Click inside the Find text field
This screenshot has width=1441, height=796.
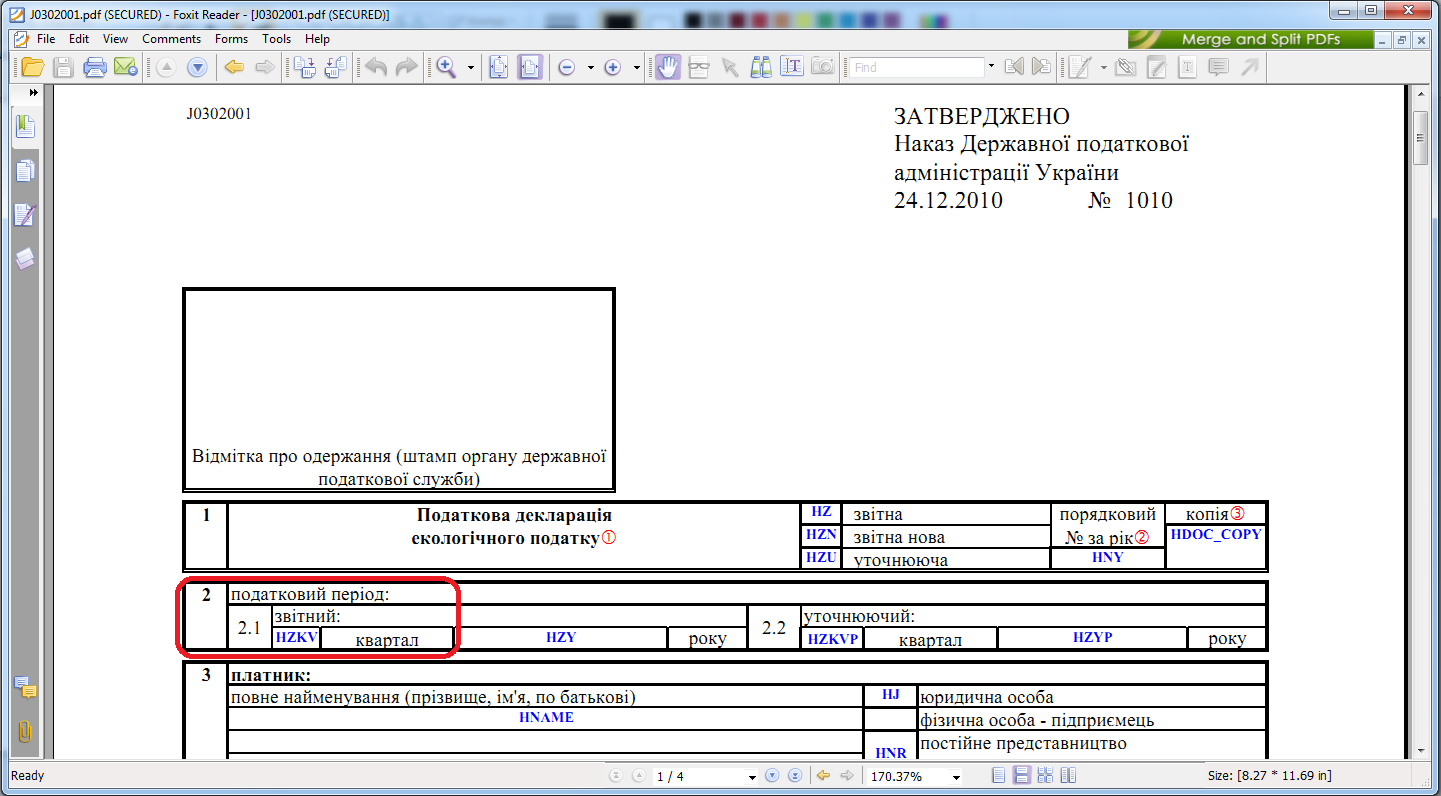[915, 67]
